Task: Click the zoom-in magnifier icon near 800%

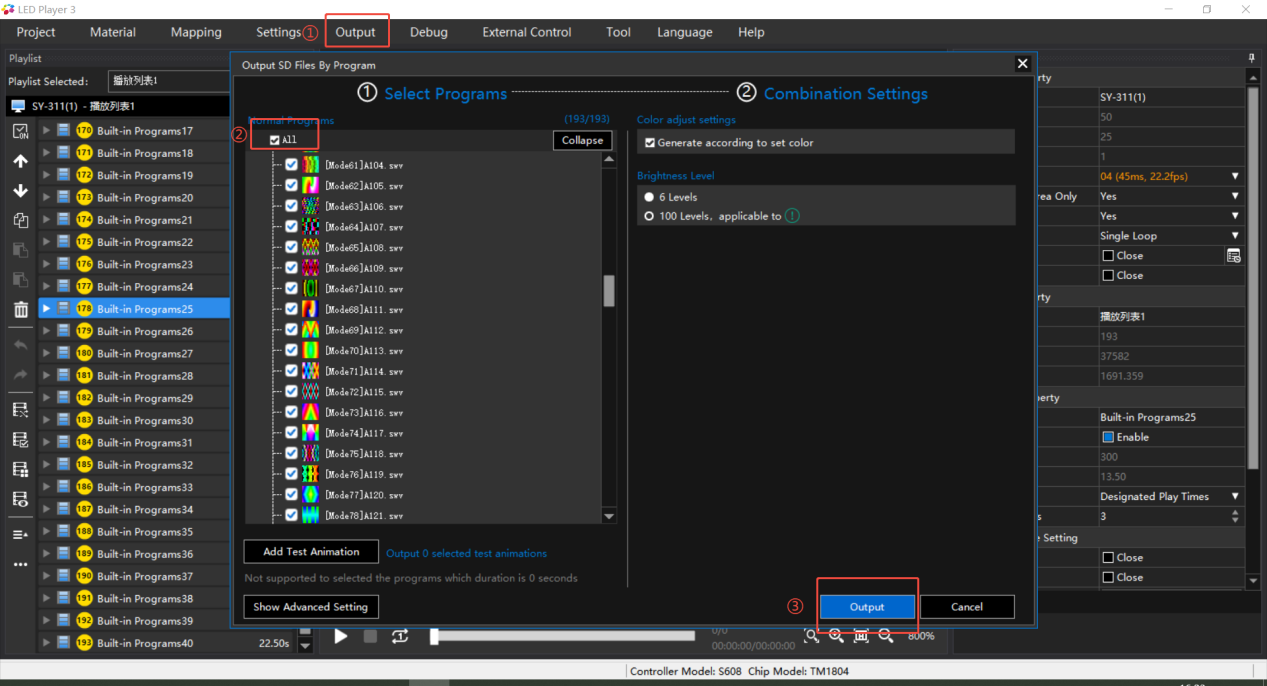Action: pos(836,636)
